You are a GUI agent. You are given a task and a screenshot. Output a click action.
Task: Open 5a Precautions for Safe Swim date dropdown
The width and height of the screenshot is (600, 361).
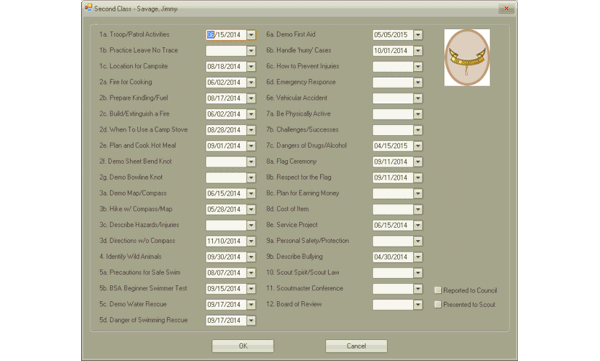(251, 273)
